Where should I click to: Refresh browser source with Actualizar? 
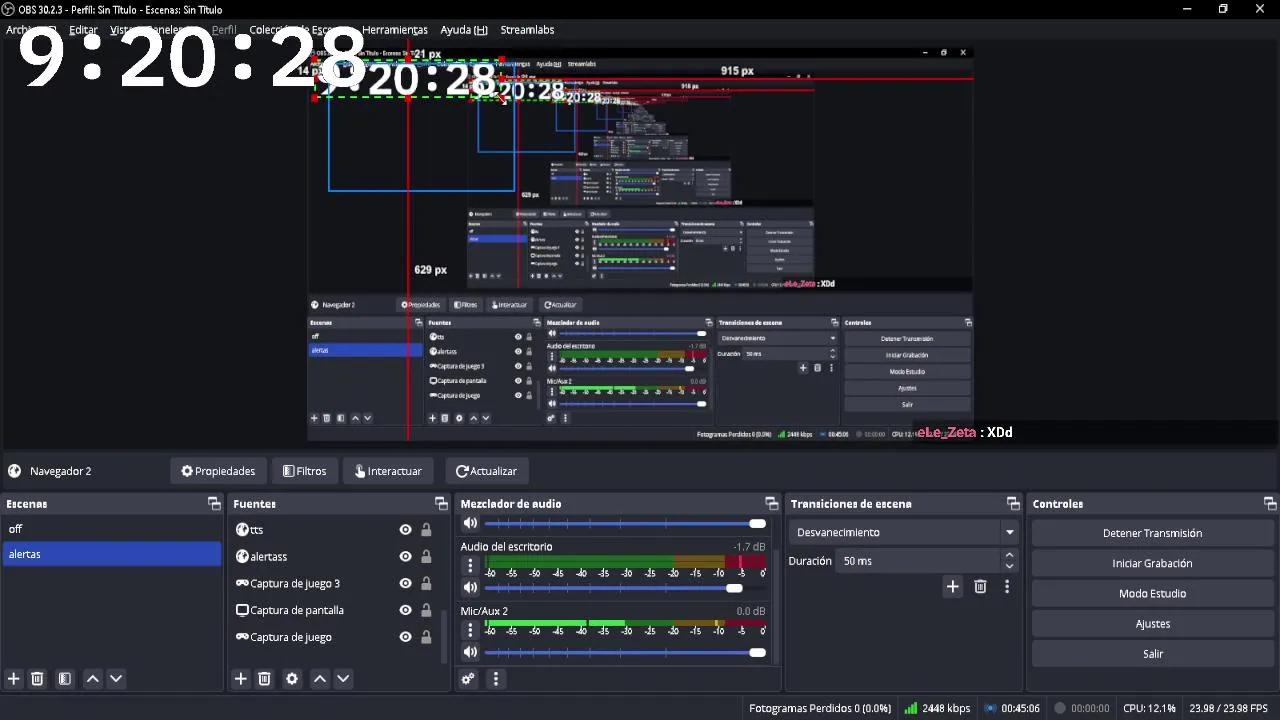(486, 471)
